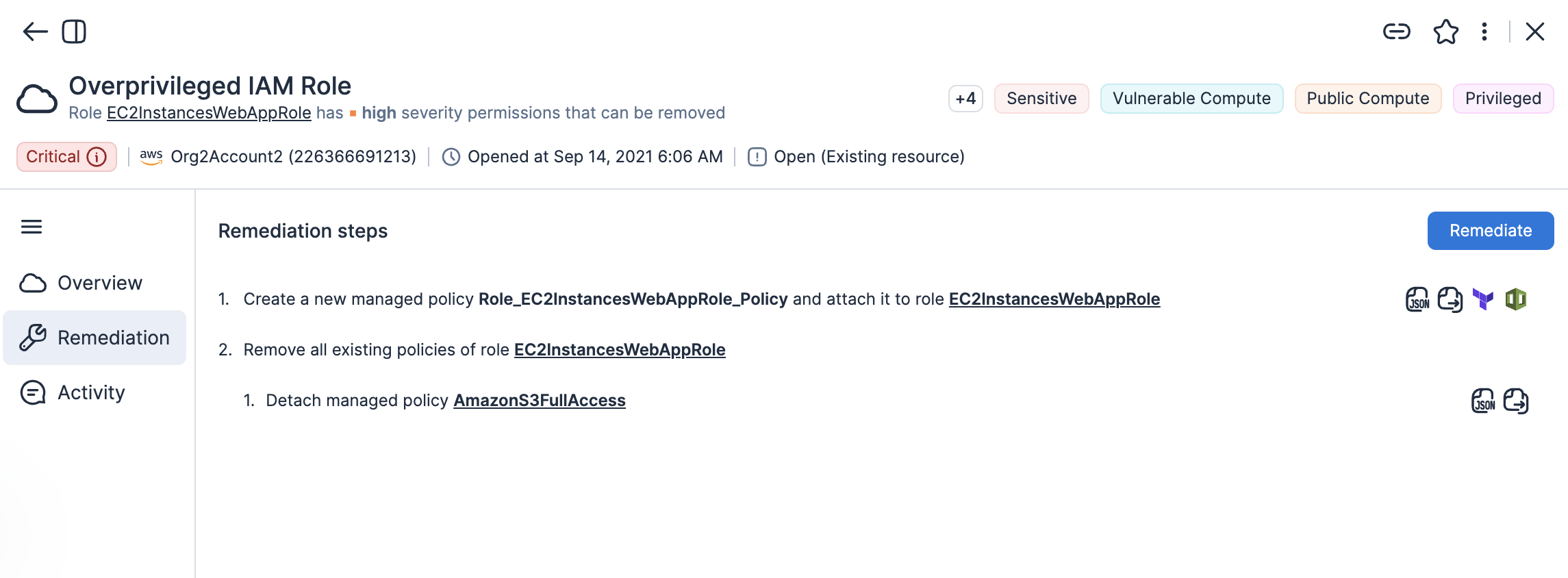The height and width of the screenshot is (578, 1568).
Task: Open JSON icon for create policy step
Action: point(1417,299)
